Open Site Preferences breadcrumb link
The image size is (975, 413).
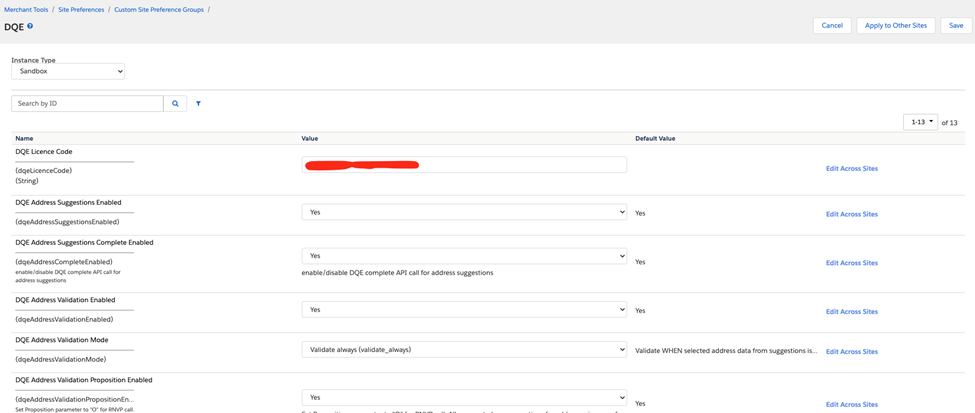tap(81, 10)
